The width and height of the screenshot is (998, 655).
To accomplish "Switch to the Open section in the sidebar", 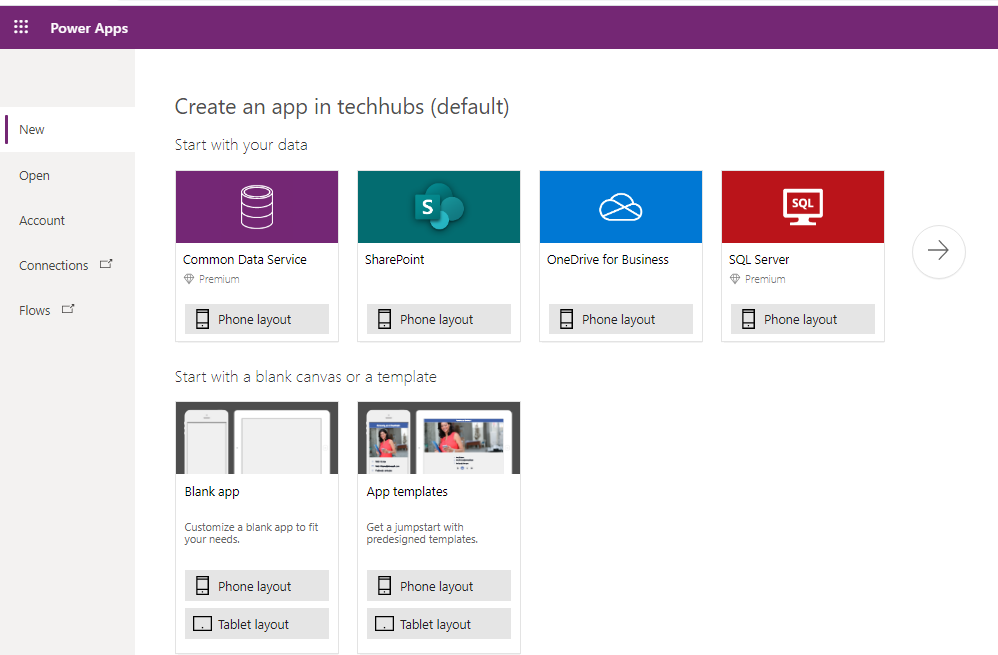I will [34, 175].
